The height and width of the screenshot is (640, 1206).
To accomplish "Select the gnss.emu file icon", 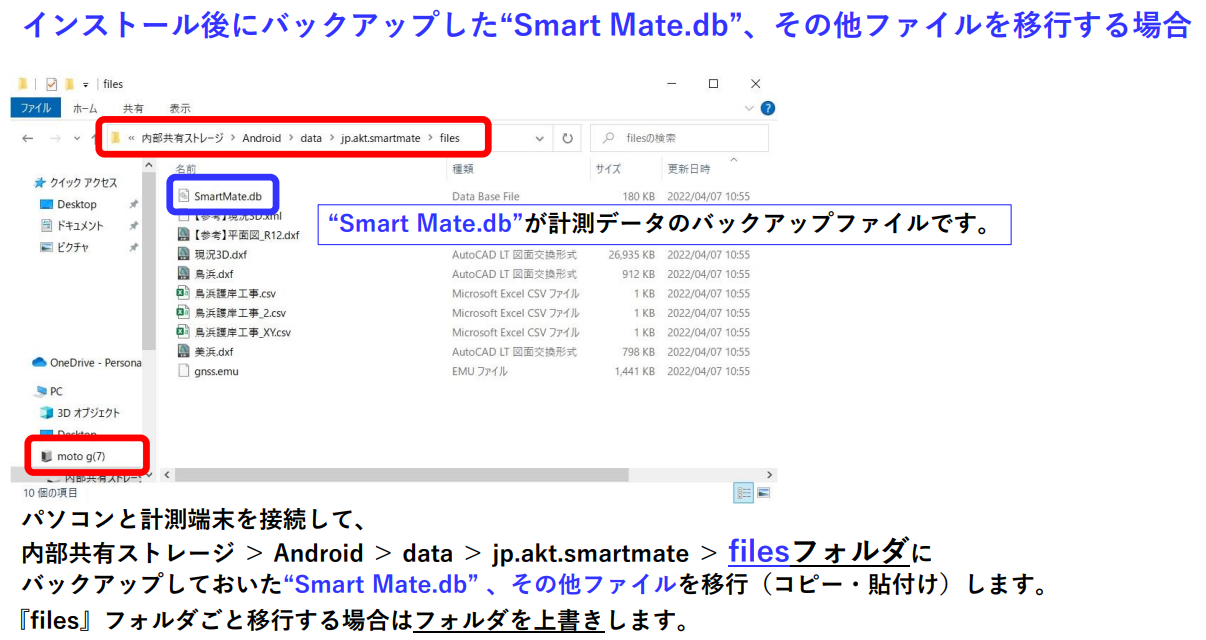I will pyautogui.click(x=183, y=371).
